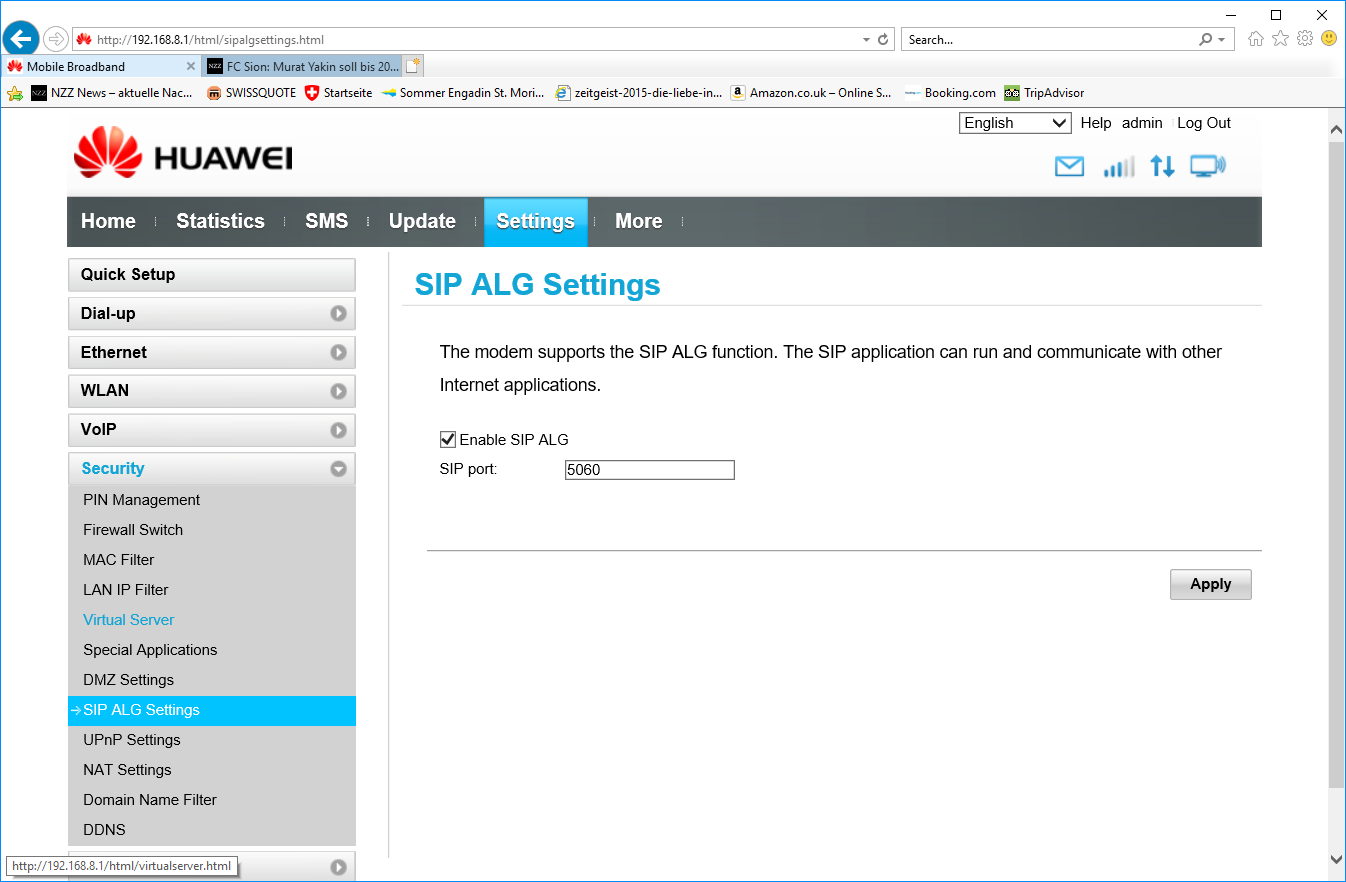Click the signal strength bars icon
1346x882 pixels.
pos(1118,167)
